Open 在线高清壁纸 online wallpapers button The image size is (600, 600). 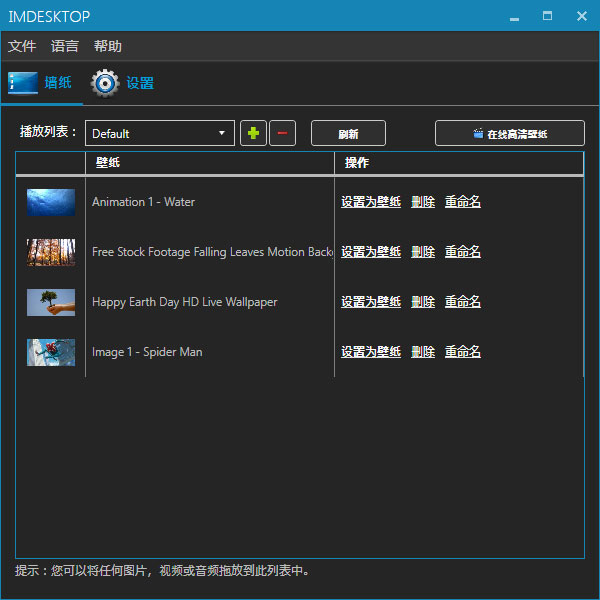coord(510,133)
